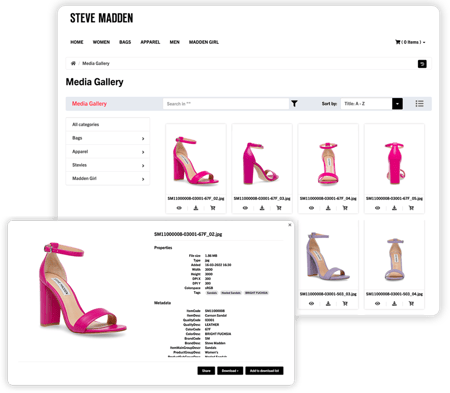Image resolution: width=450 pixels, height=393 pixels.
Task: Add 67F_03.jpg to cart via cart icon
Action: (279, 208)
